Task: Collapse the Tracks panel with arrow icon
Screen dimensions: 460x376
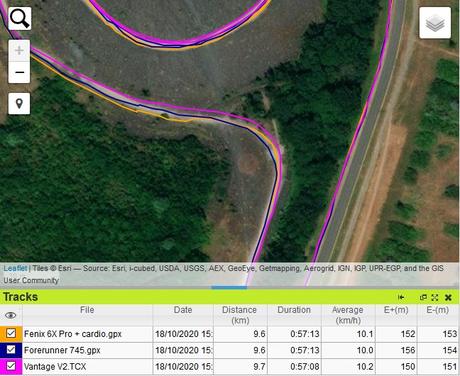Action: (401, 297)
